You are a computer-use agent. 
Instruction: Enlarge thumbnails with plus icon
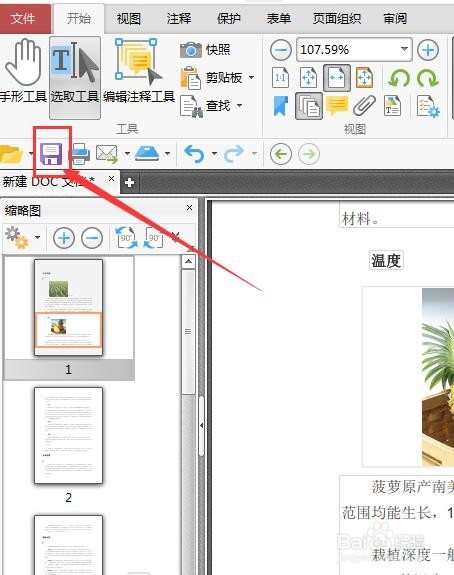coord(64,238)
